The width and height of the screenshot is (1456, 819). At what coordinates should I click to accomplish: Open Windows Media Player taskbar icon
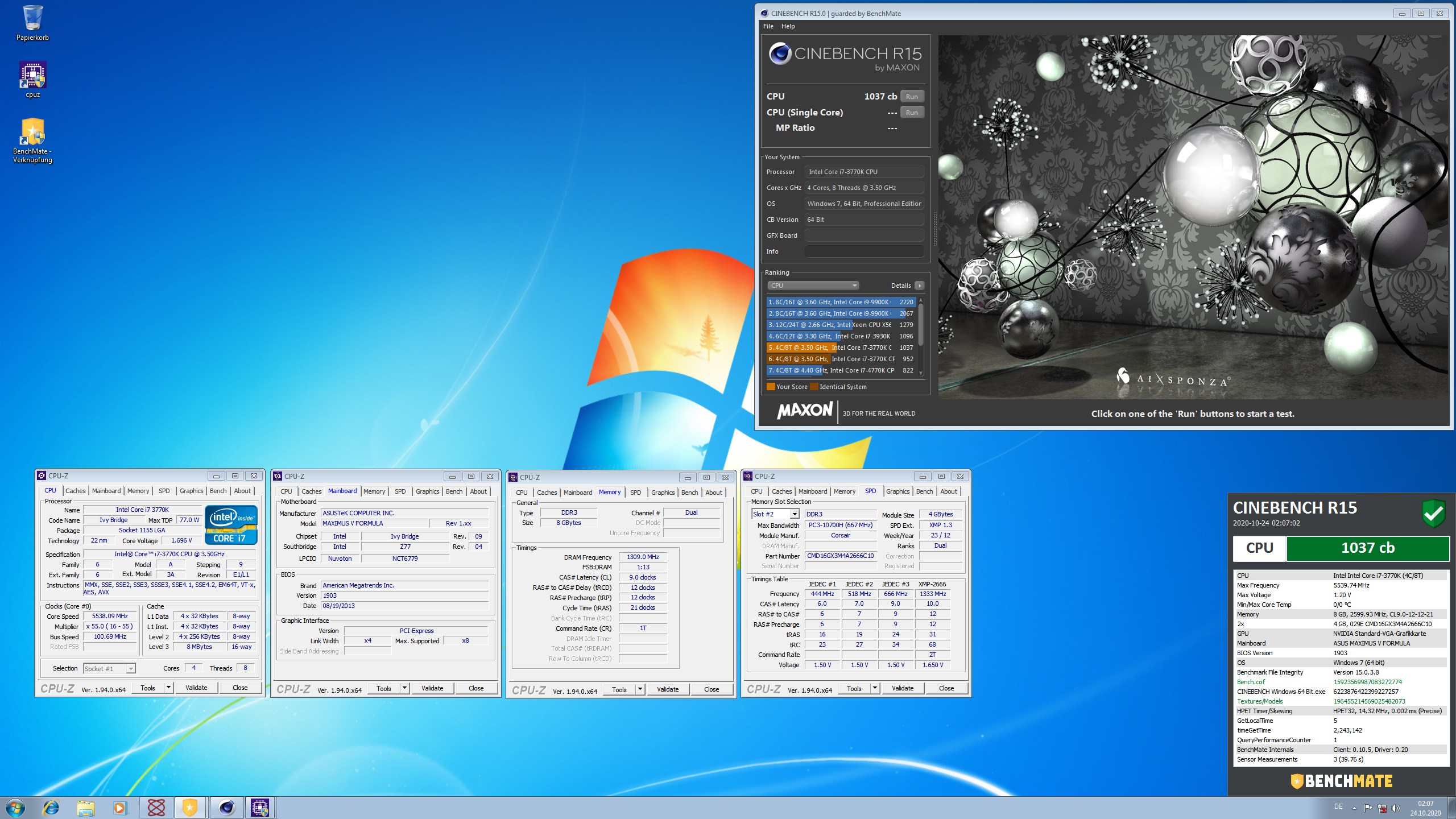pos(121,808)
